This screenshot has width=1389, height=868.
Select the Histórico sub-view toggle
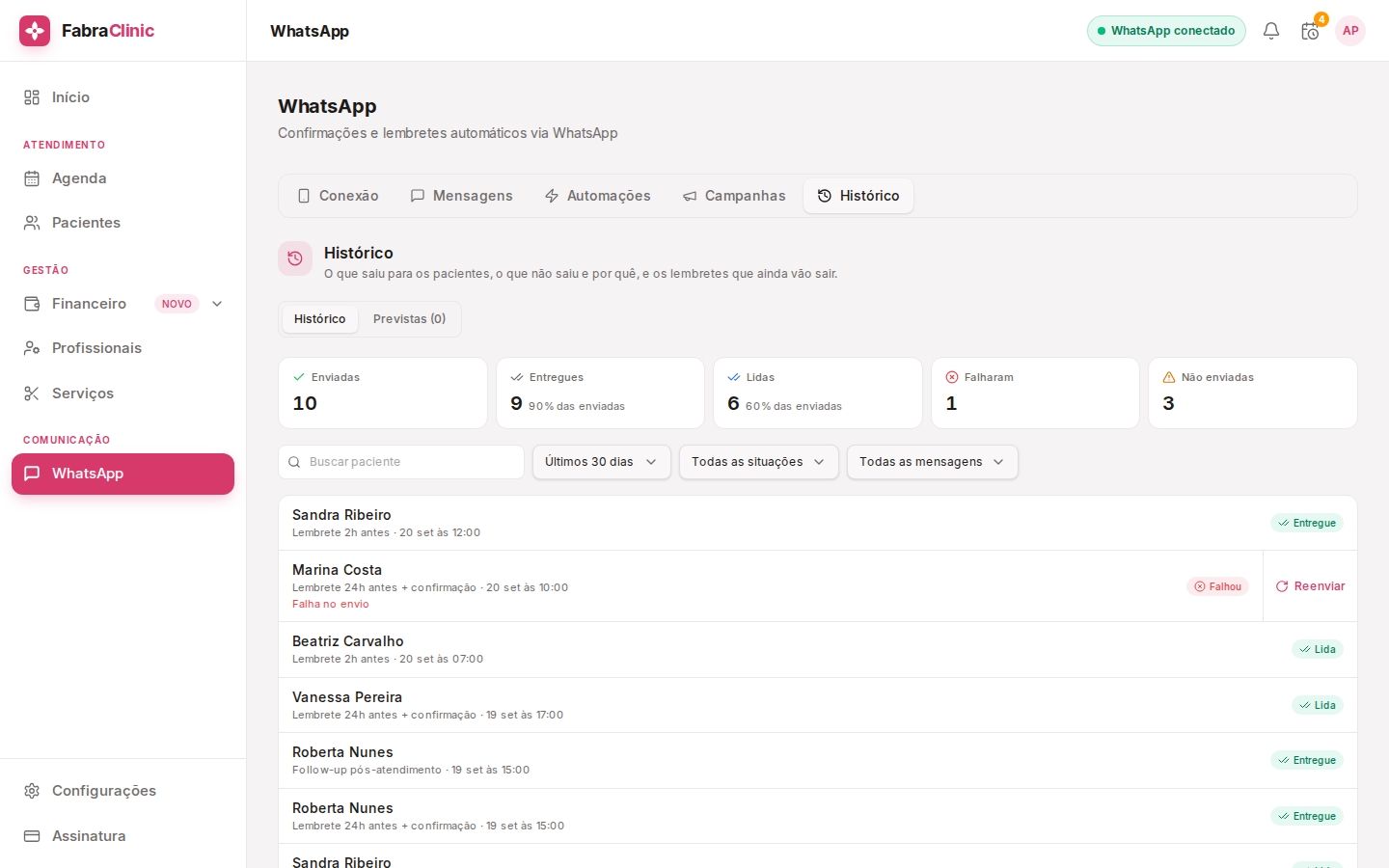(x=319, y=319)
